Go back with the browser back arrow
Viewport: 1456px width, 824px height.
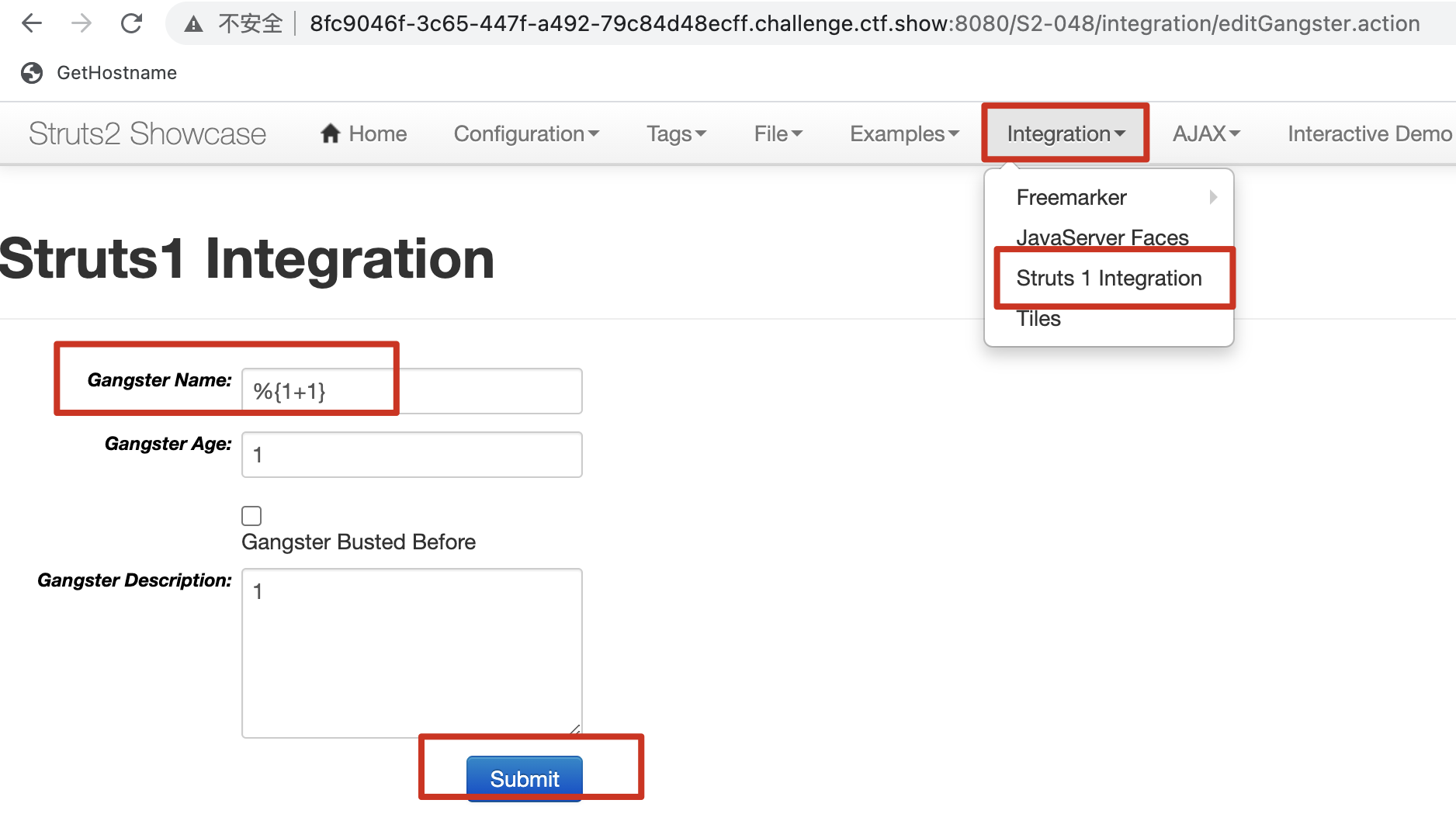tap(32, 23)
